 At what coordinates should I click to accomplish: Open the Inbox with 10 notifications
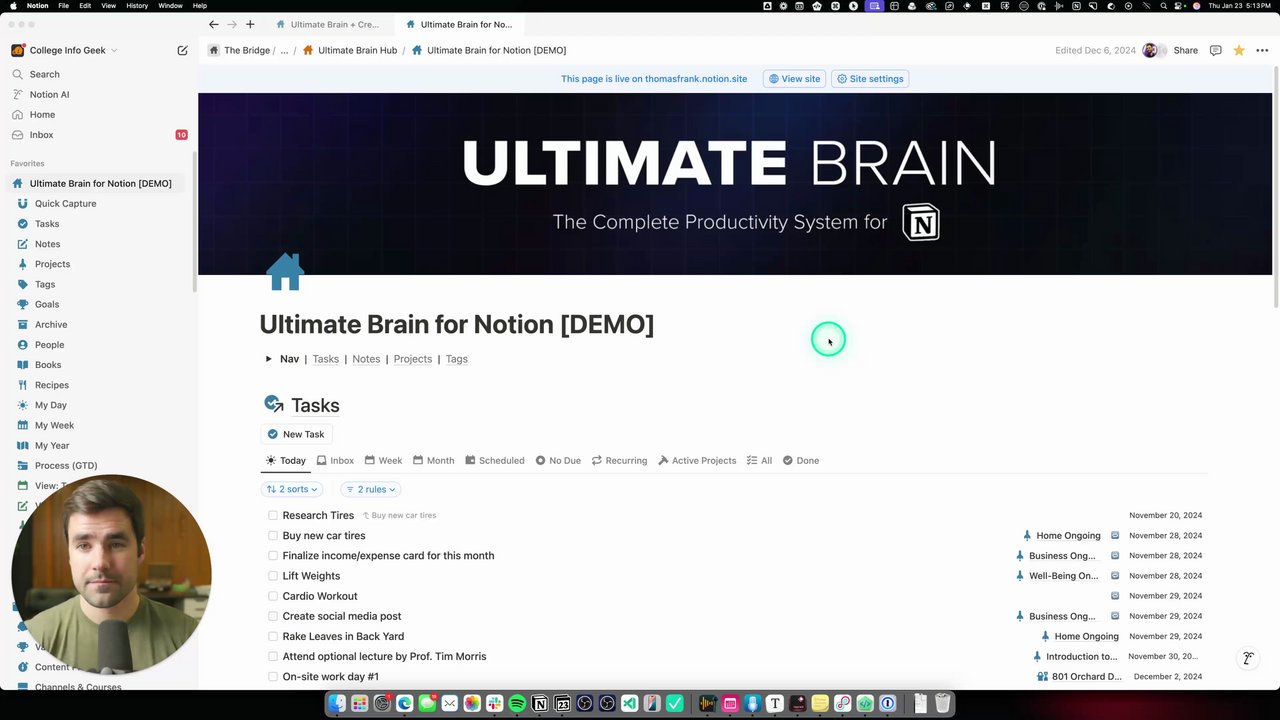(100, 135)
